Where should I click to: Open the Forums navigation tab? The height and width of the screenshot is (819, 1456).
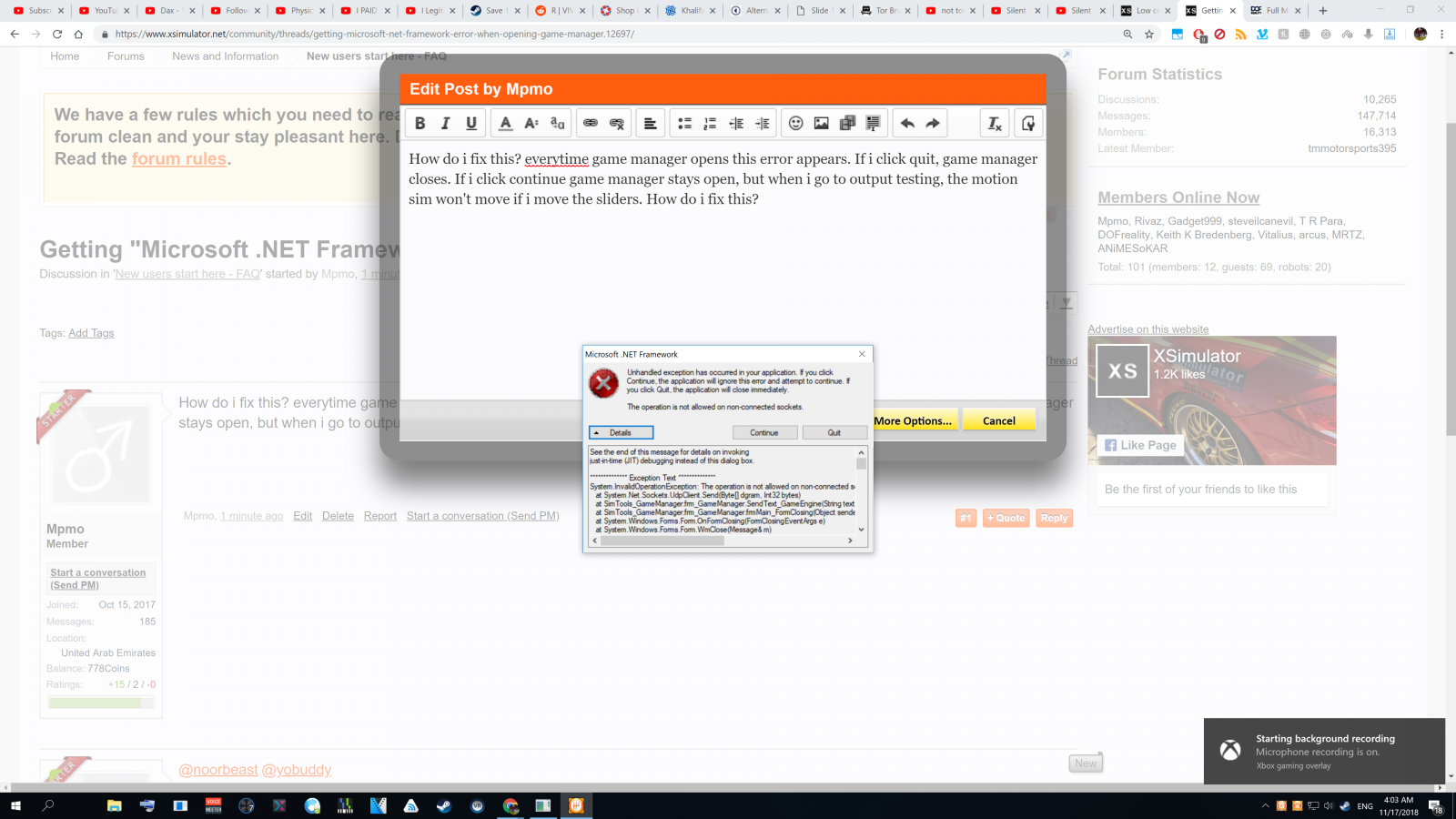(x=126, y=56)
